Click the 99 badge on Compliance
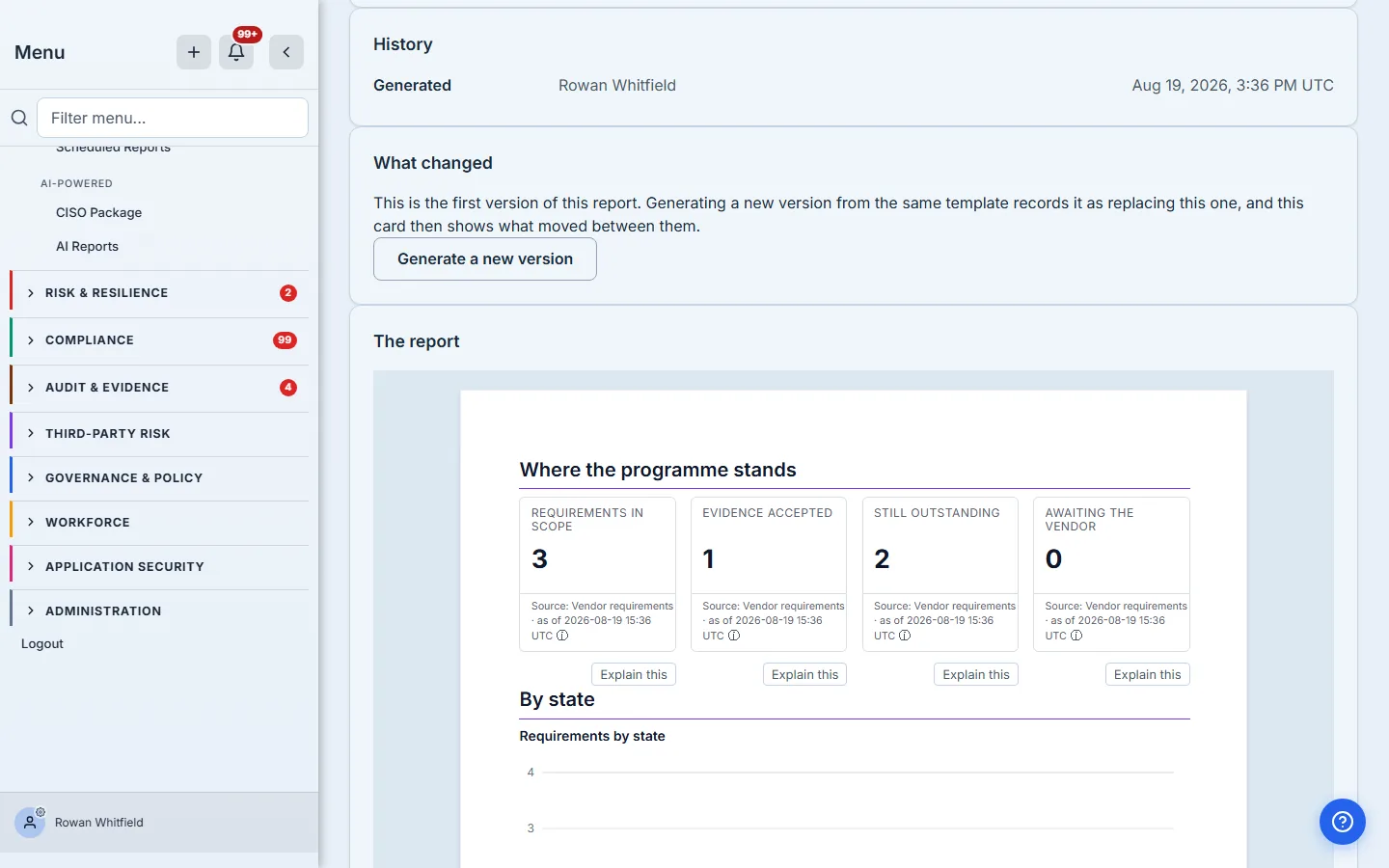 pyautogui.click(x=285, y=340)
